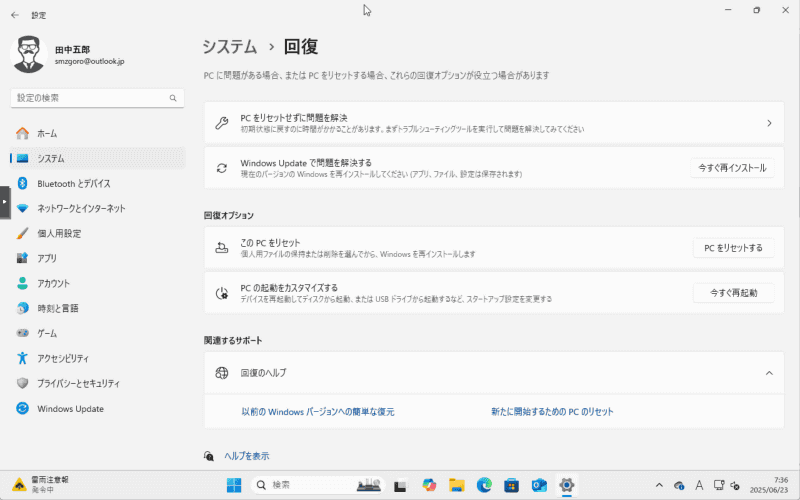Open Task View on the taskbar
This screenshot has width=800, height=500.
(401, 485)
